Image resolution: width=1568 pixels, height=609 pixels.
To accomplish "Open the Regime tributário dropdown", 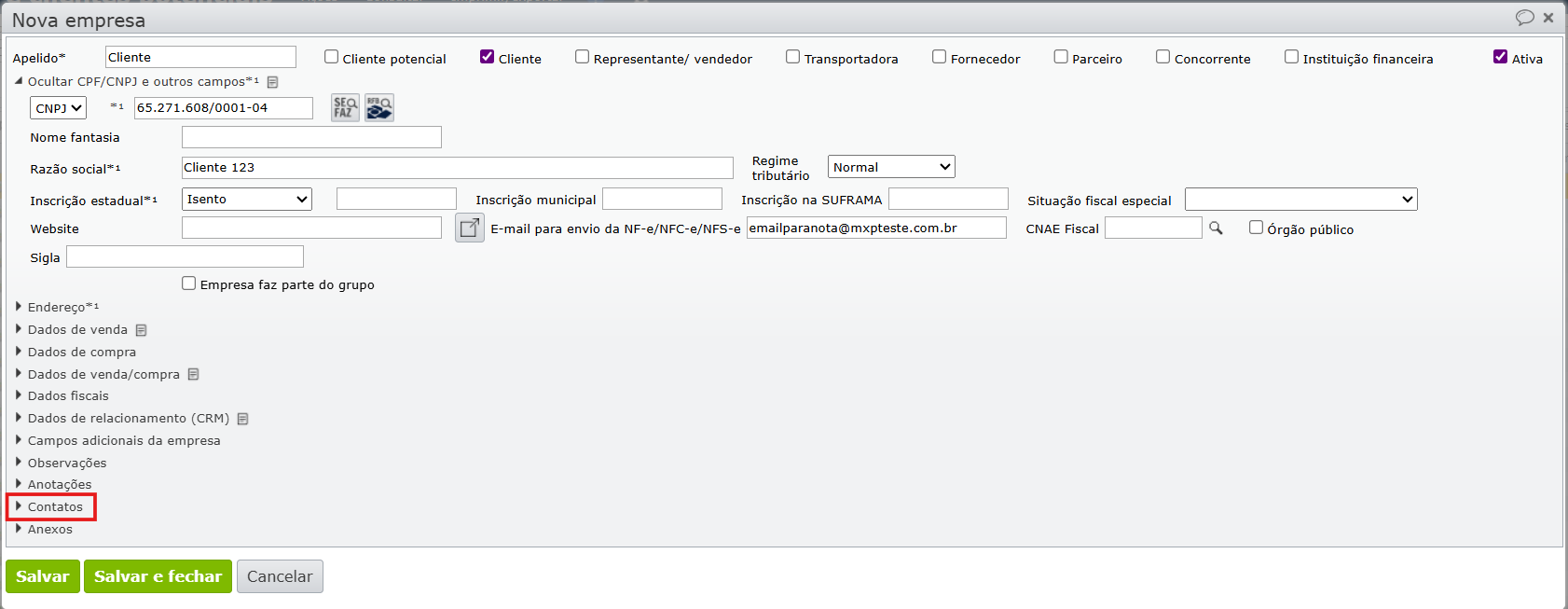I will pos(891,167).
